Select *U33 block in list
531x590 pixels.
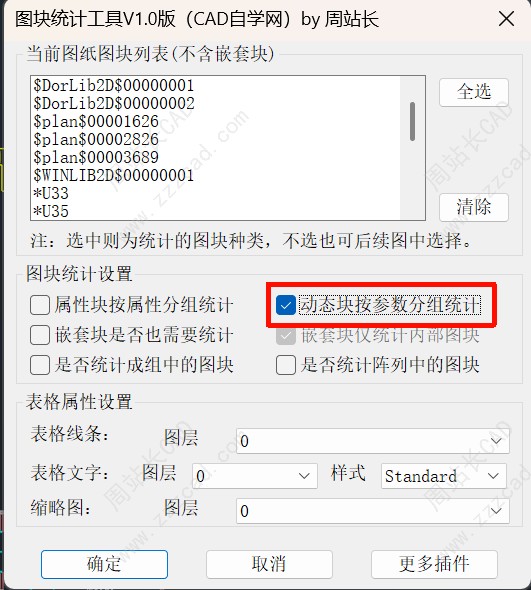click(x=51, y=193)
